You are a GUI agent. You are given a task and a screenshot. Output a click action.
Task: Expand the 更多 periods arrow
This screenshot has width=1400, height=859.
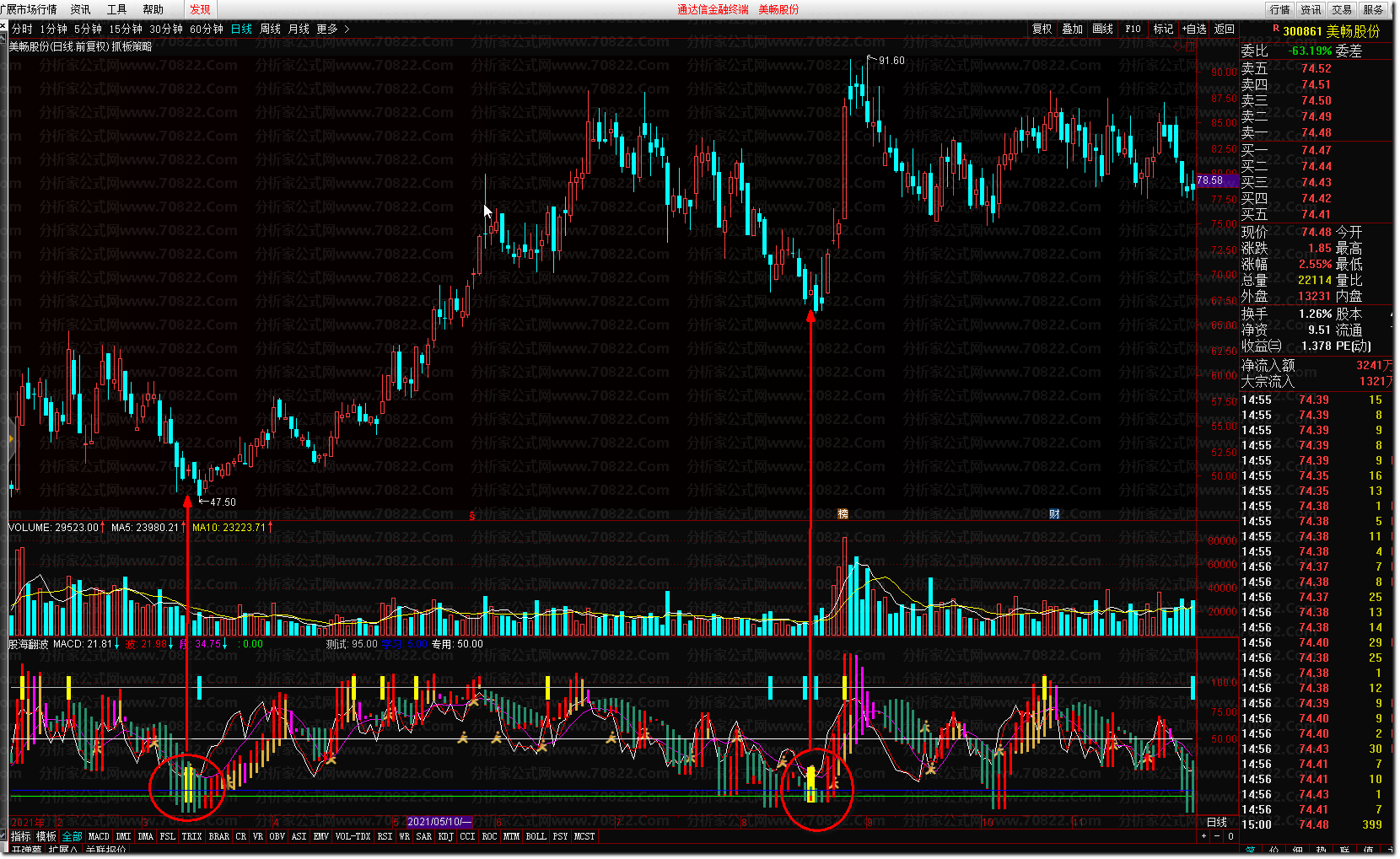(x=347, y=29)
